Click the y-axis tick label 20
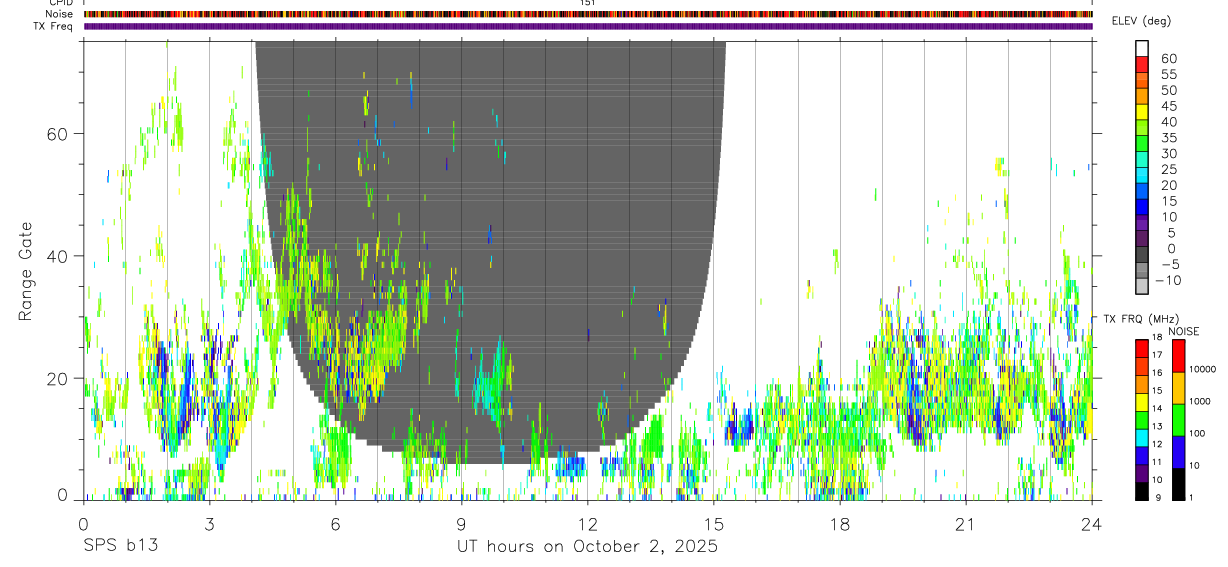The height and width of the screenshot is (567, 1228). point(58,378)
